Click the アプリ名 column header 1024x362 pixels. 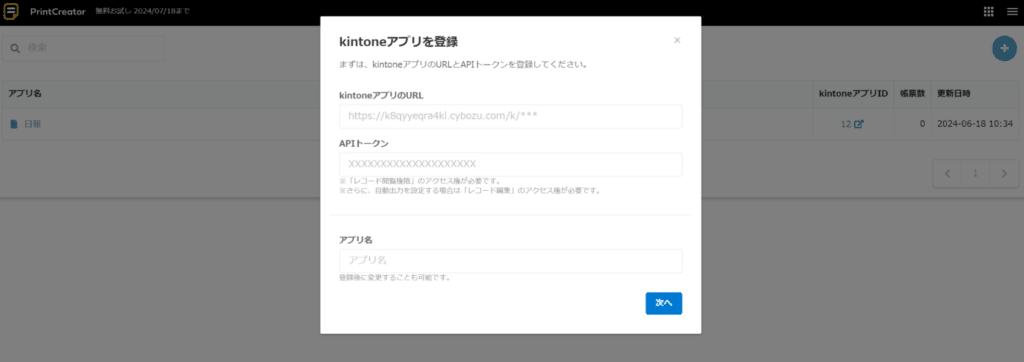click(x=25, y=93)
